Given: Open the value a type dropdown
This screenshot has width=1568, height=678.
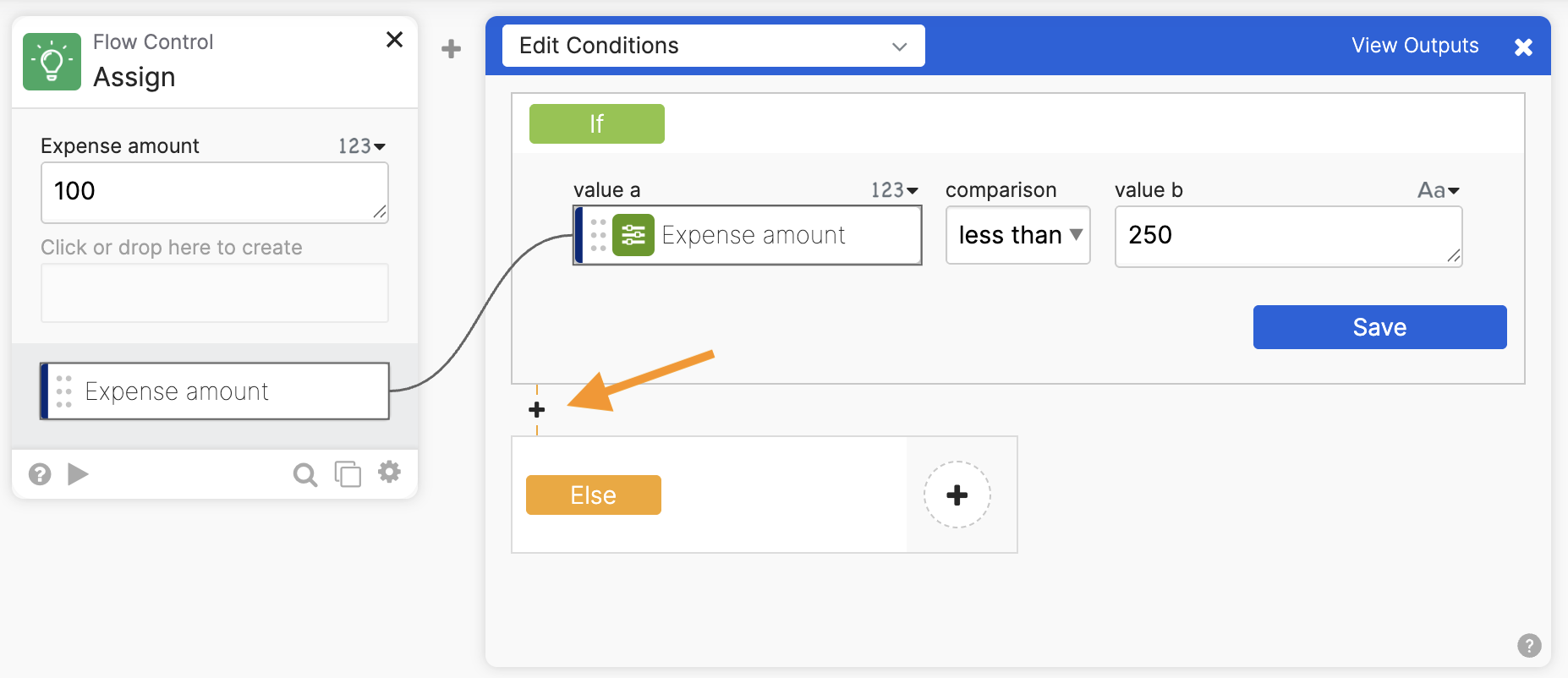Looking at the screenshot, I should tap(895, 190).
